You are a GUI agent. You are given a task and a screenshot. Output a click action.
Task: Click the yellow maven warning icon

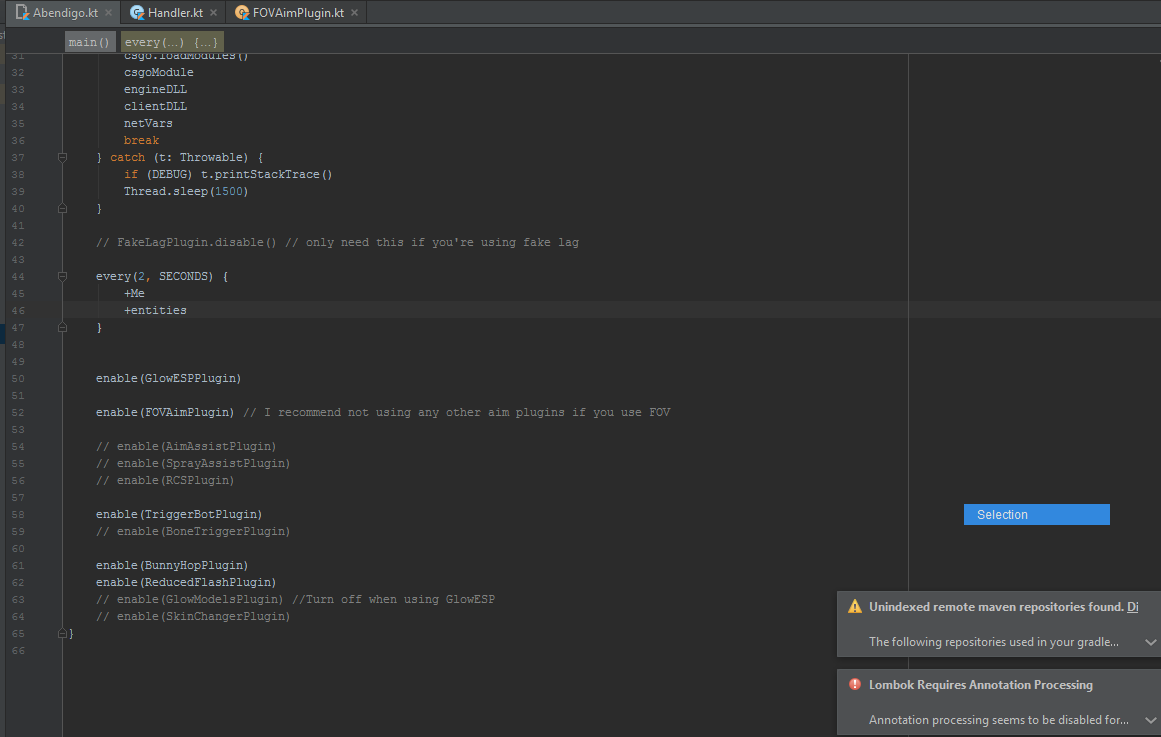pyautogui.click(x=854, y=607)
